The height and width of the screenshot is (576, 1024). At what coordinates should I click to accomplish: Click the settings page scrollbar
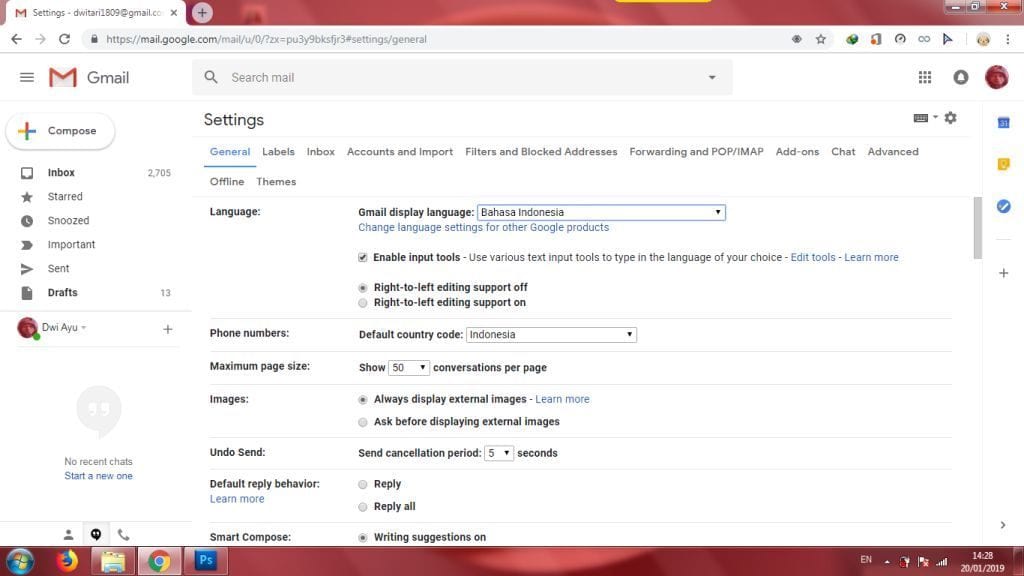point(978,227)
